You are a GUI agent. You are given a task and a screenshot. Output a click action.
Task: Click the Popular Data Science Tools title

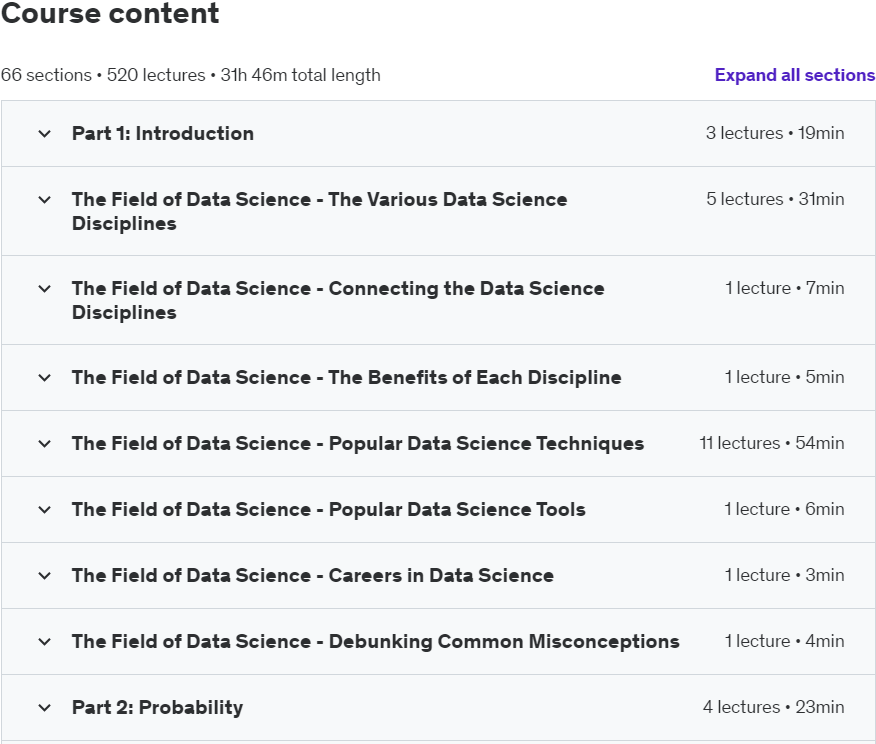point(328,510)
